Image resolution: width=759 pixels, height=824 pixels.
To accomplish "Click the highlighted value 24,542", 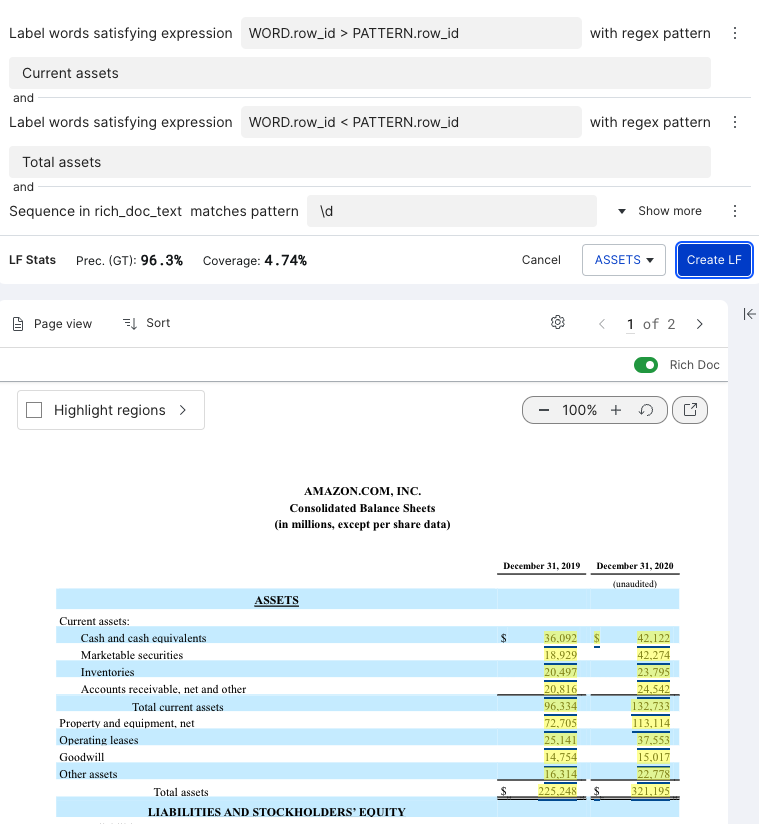I will (653, 689).
